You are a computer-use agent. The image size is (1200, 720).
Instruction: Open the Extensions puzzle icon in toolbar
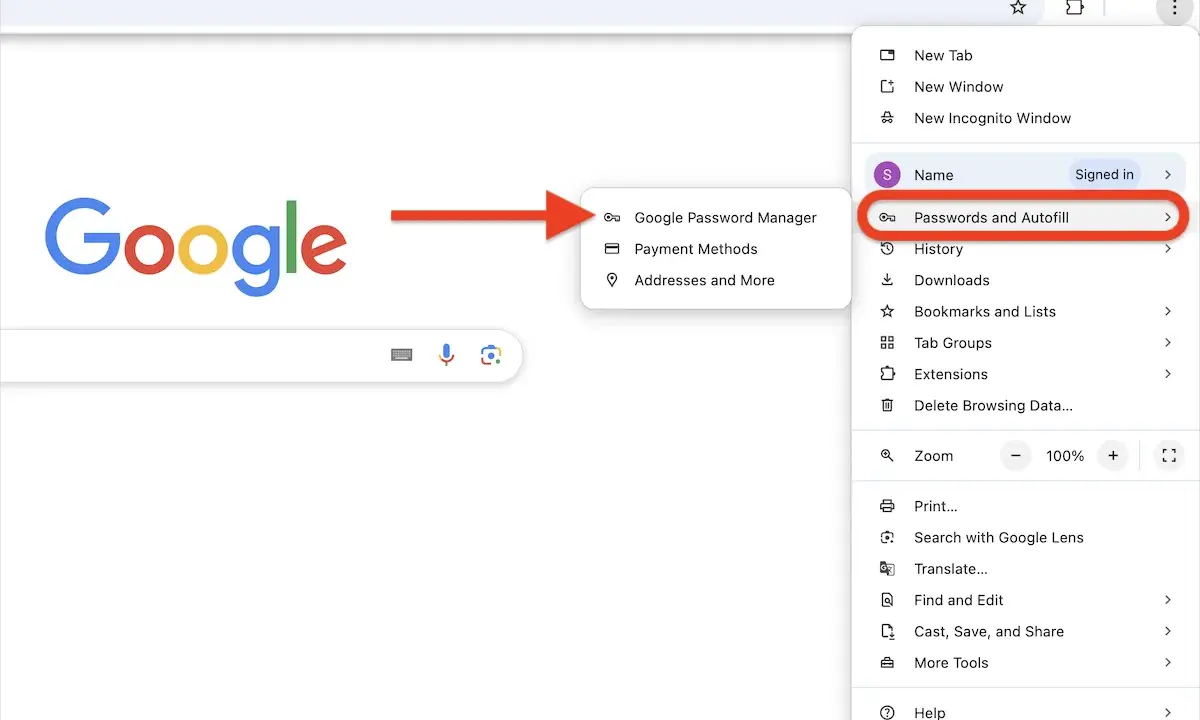[1074, 8]
